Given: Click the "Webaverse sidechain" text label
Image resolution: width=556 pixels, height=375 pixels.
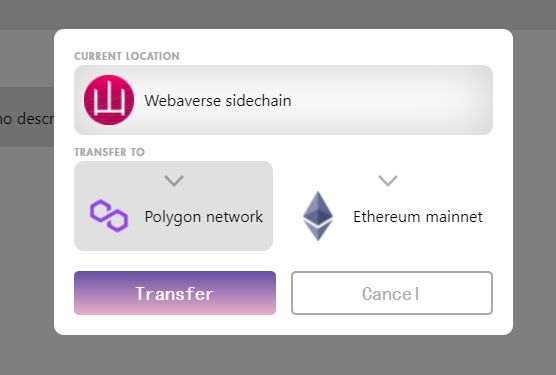Looking at the screenshot, I should [218, 101].
